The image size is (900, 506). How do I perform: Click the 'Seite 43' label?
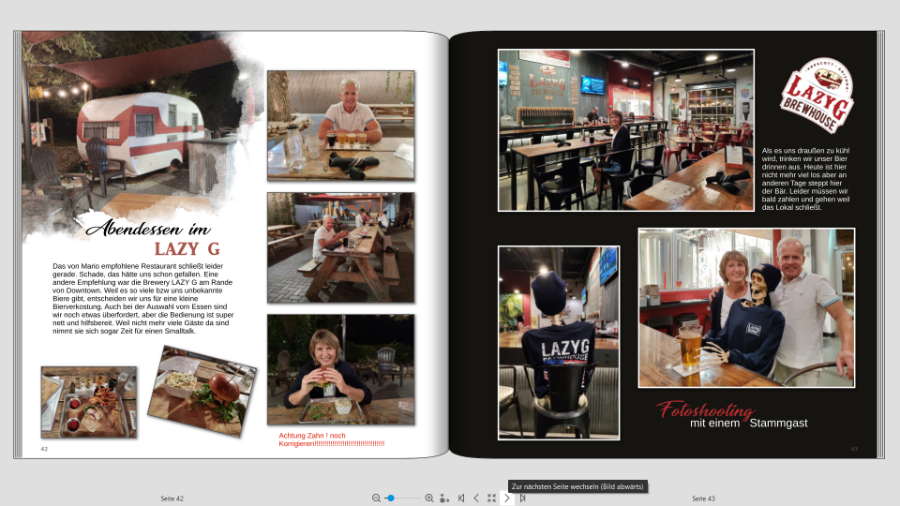click(704, 499)
